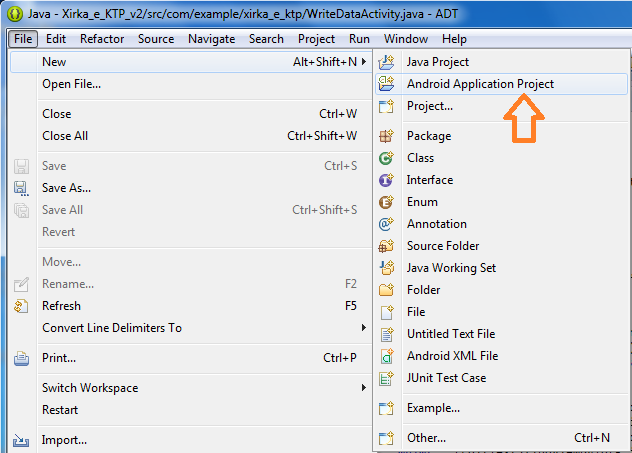Open the Edit menu

pos(56,39)
